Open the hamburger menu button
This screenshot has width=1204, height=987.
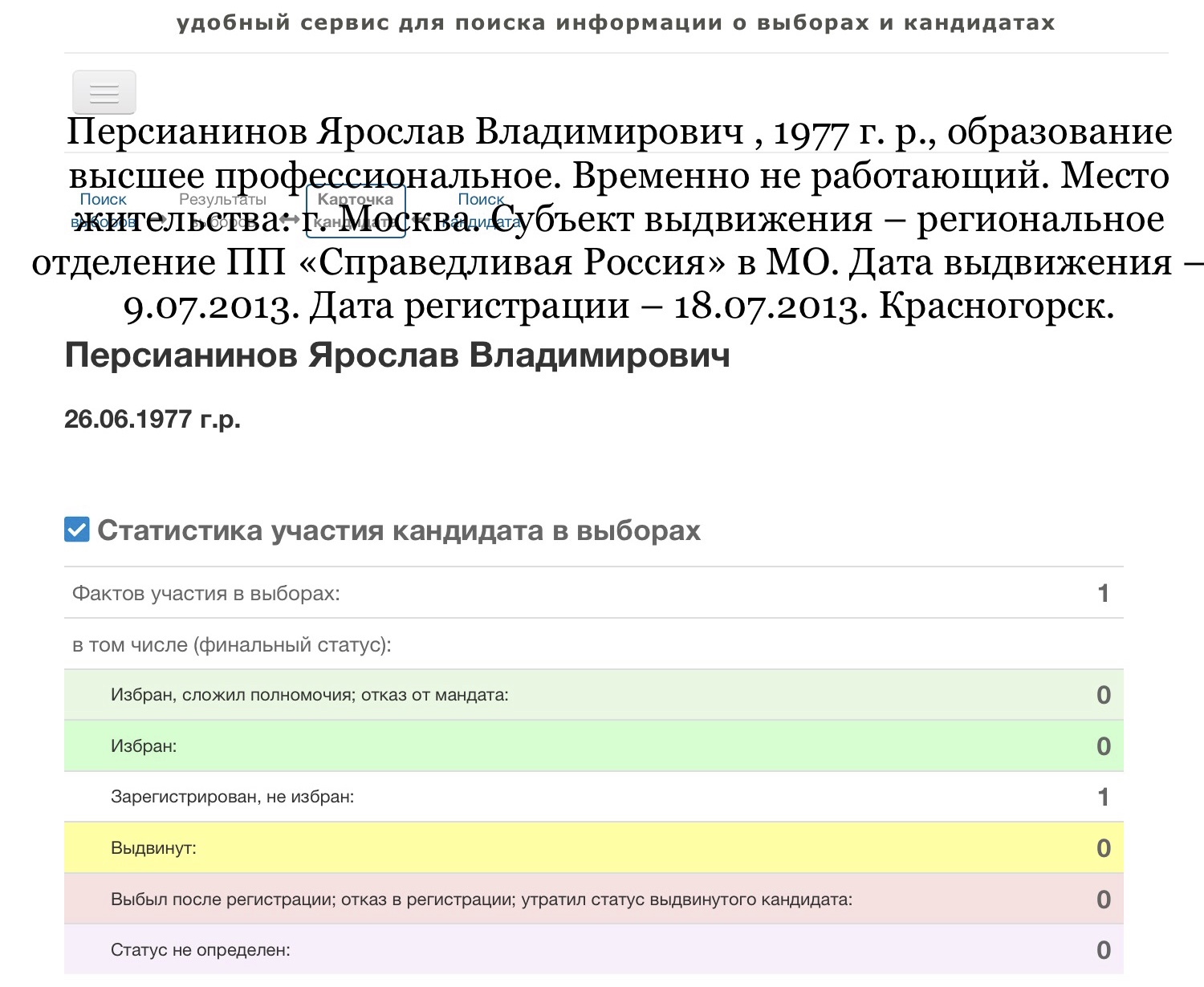pyautogui.click(x=104, y=92)
